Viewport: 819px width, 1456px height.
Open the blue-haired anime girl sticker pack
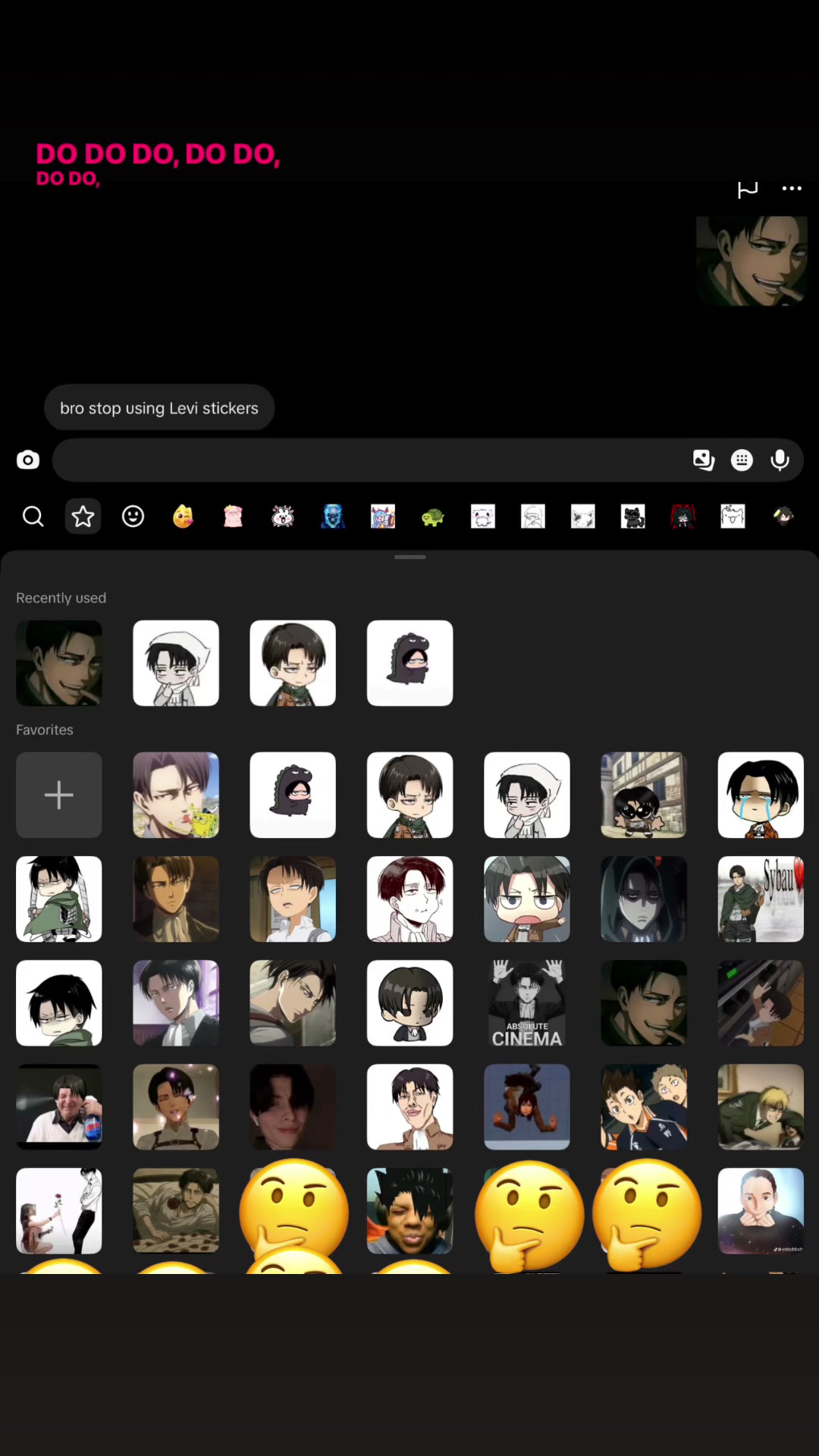(x=383, y=516)
